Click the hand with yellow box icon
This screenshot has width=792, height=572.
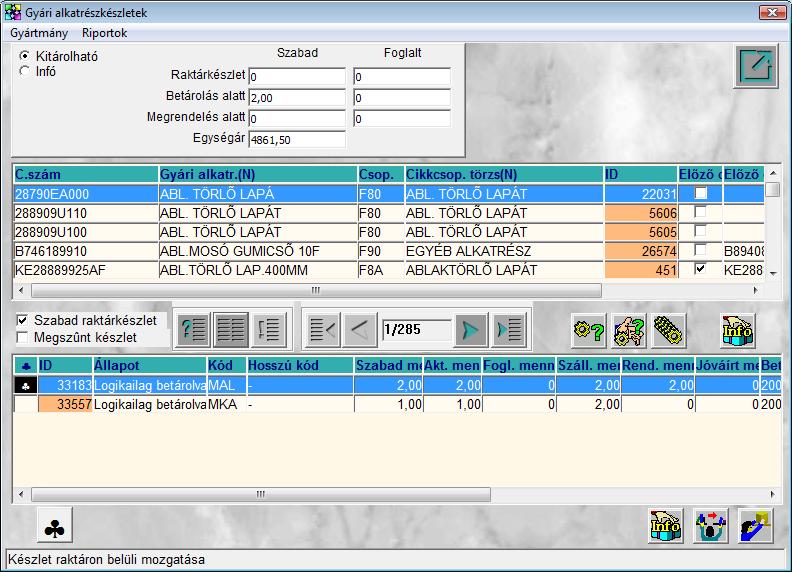click(756, 526)
